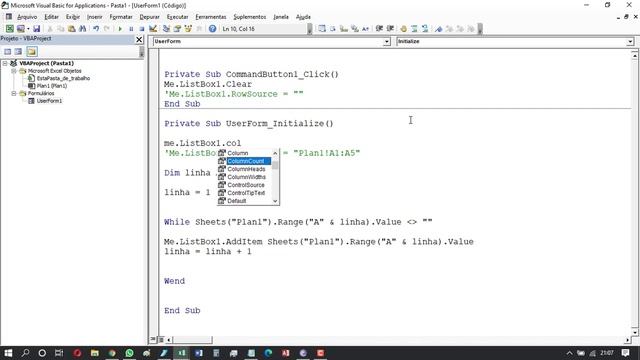Toggle Bookmark flag icon
The image size is (640, 360).
tap(439, 29)
